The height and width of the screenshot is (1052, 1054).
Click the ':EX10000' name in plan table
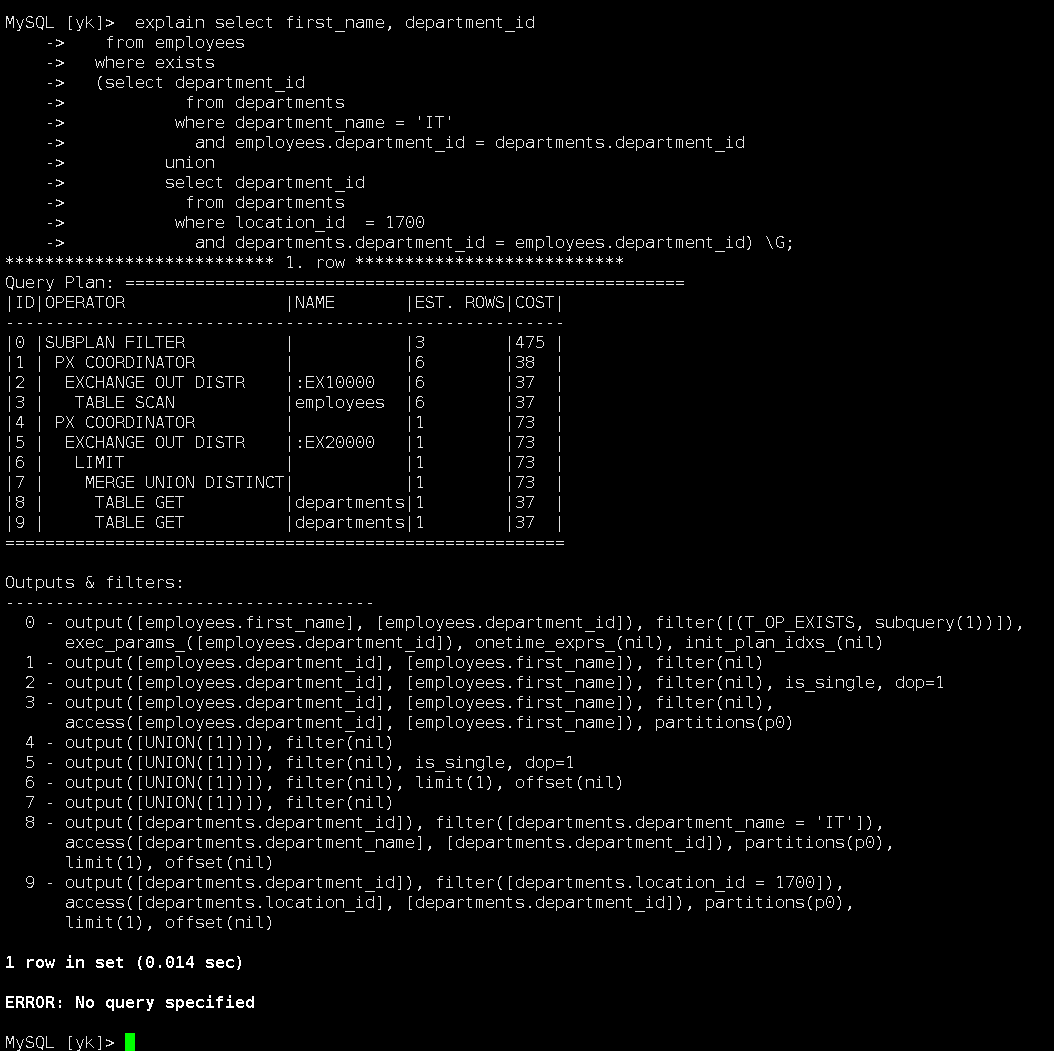tap(335, 382)
